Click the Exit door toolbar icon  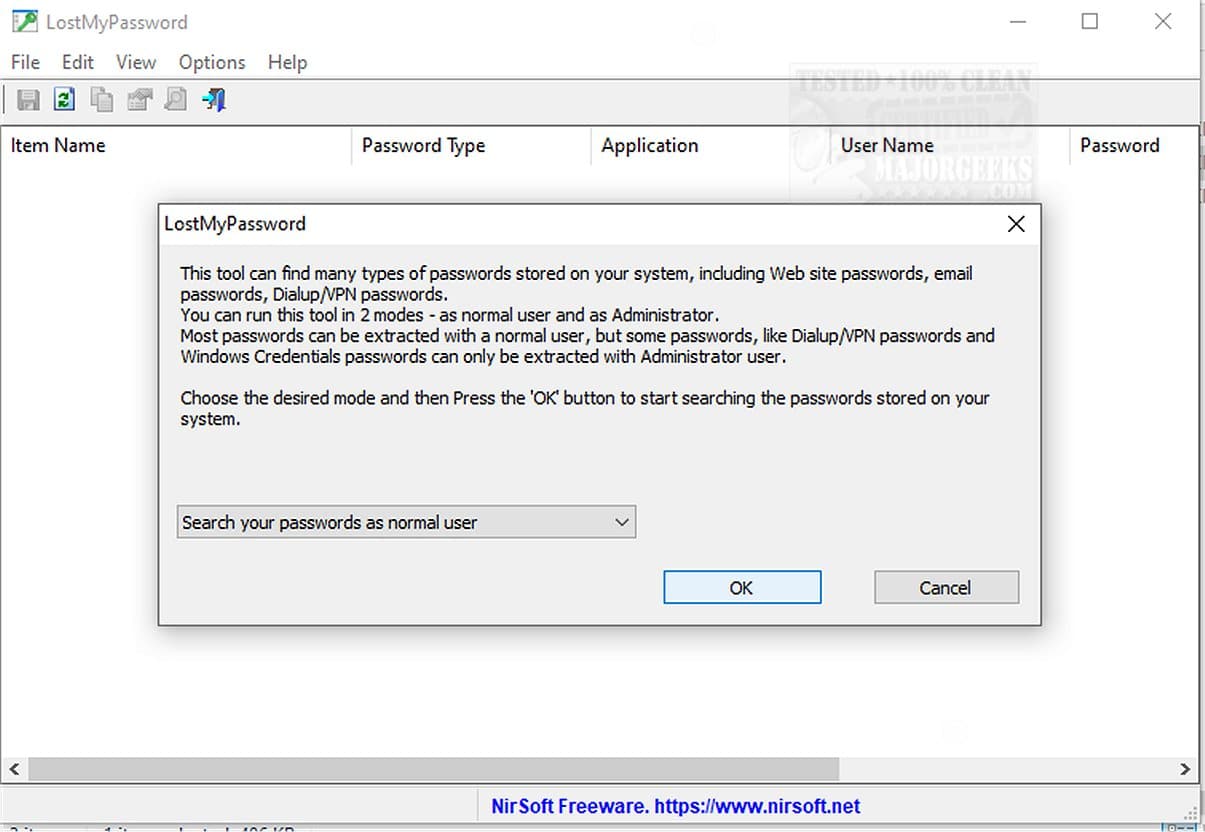point(213,99)
